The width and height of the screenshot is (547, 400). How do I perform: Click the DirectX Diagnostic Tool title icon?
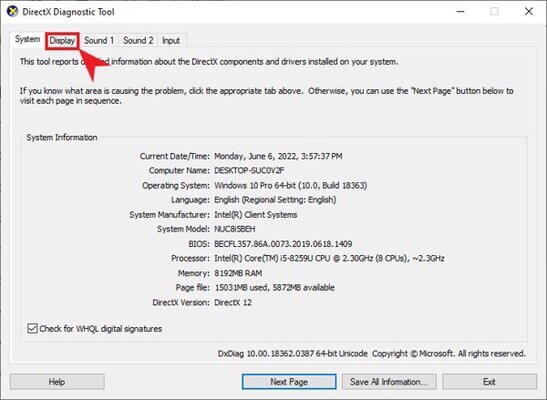click(13, 12)
